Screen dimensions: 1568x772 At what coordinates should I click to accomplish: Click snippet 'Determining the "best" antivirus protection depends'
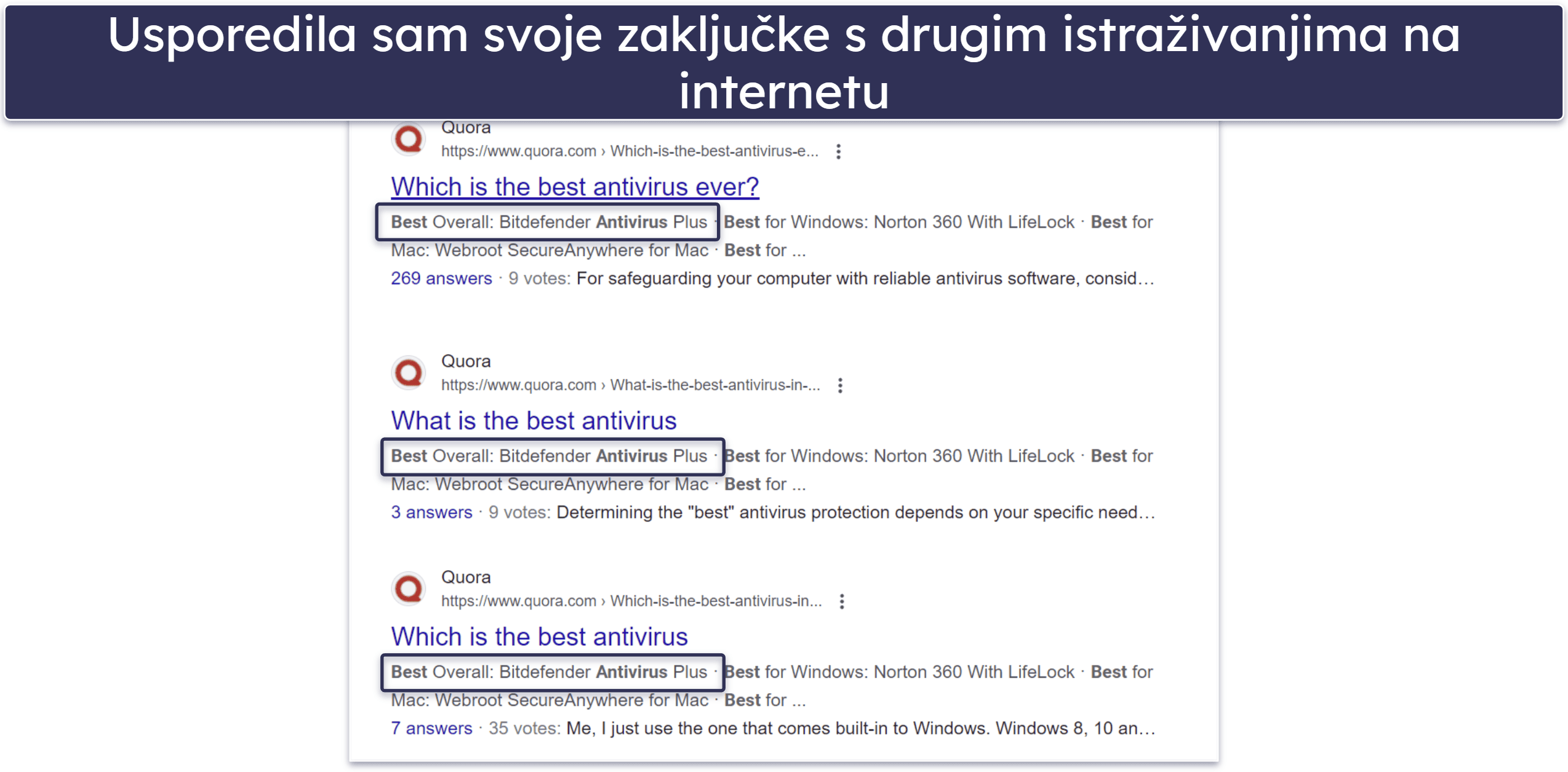tap(759, 512)
